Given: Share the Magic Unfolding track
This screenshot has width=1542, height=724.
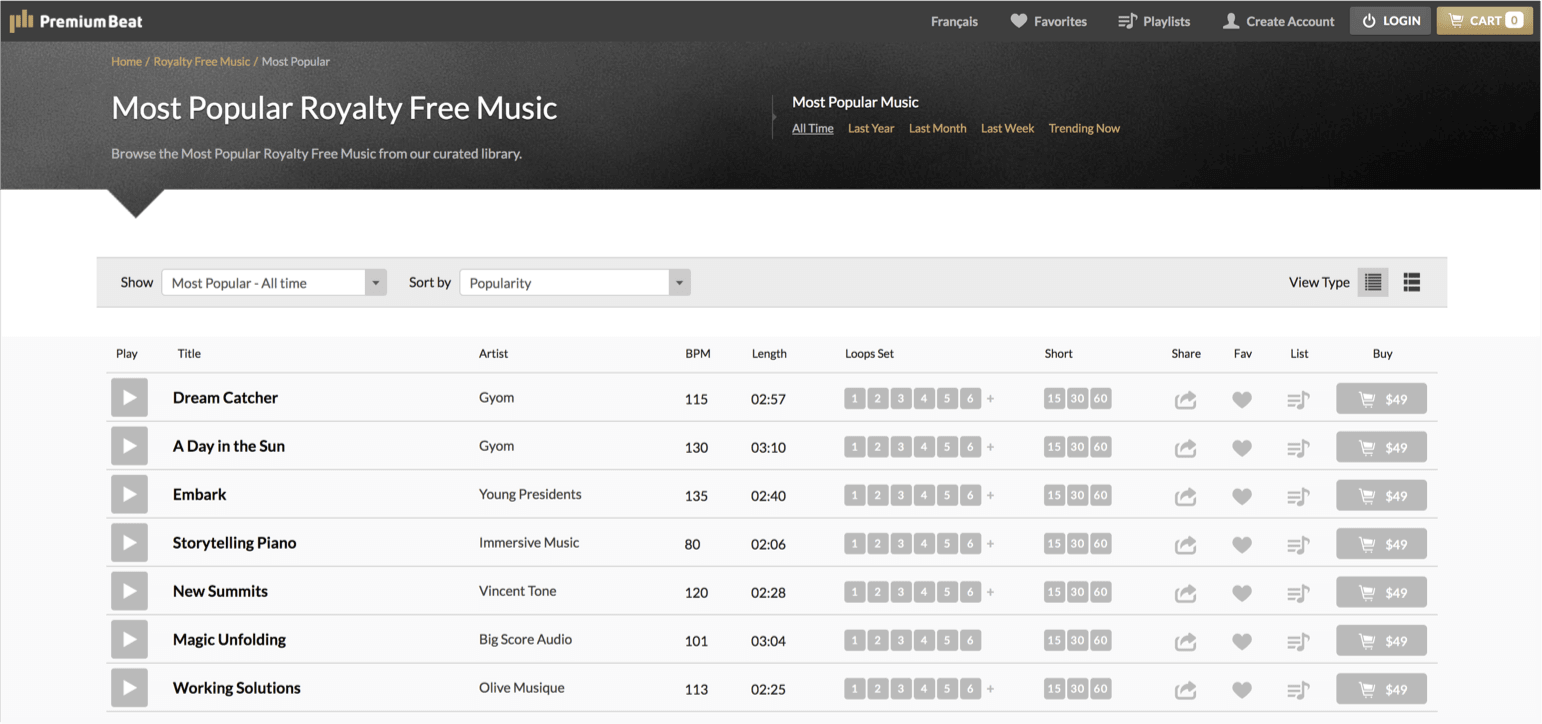Looking at the screenshot, I should 1185,641.
